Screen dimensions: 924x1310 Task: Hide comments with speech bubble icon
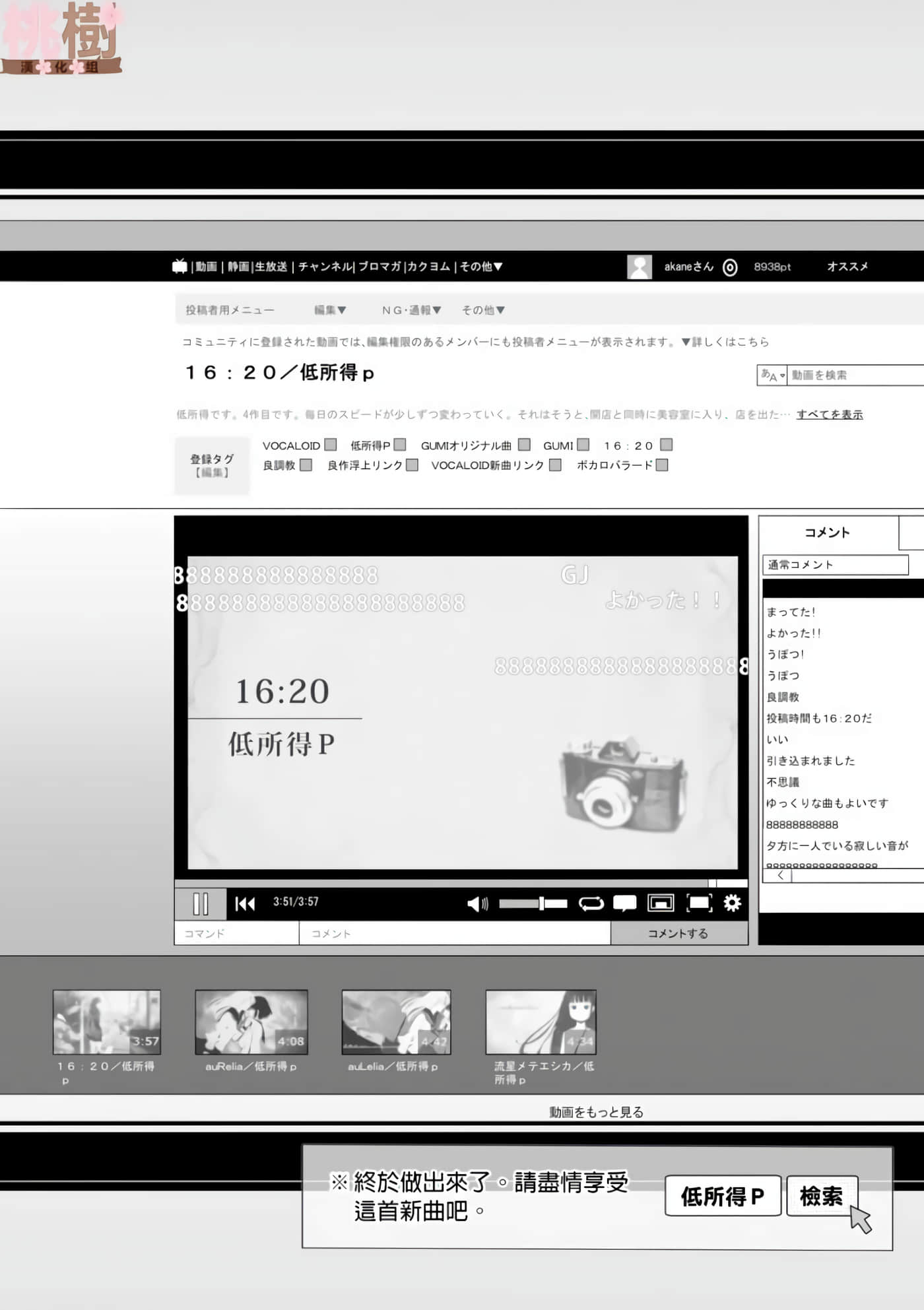tap(624, 903)
